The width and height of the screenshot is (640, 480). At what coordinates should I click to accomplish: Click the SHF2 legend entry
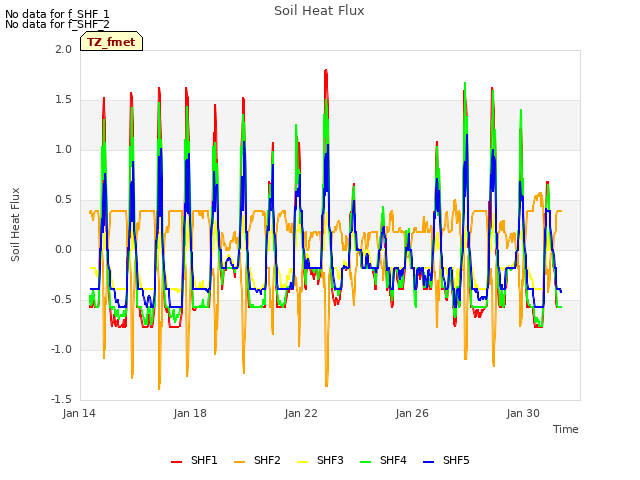point(258,460)
